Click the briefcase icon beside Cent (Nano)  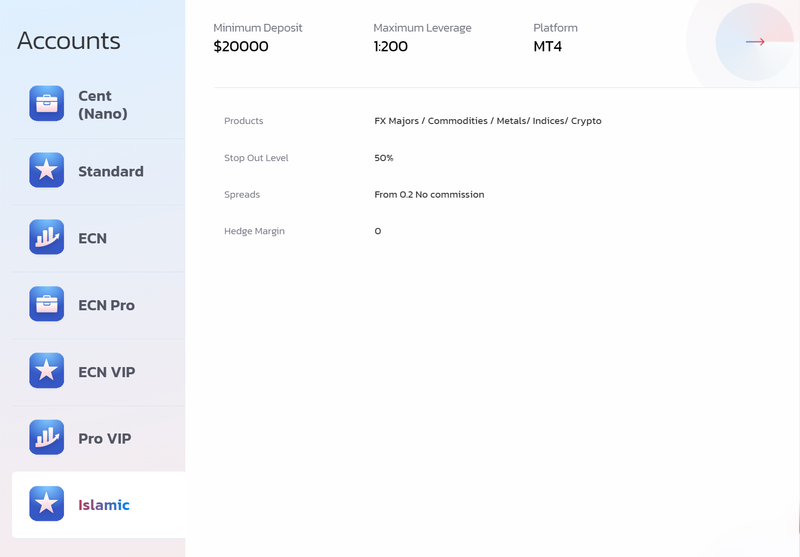pyautogui.click(x=46, y=104)
